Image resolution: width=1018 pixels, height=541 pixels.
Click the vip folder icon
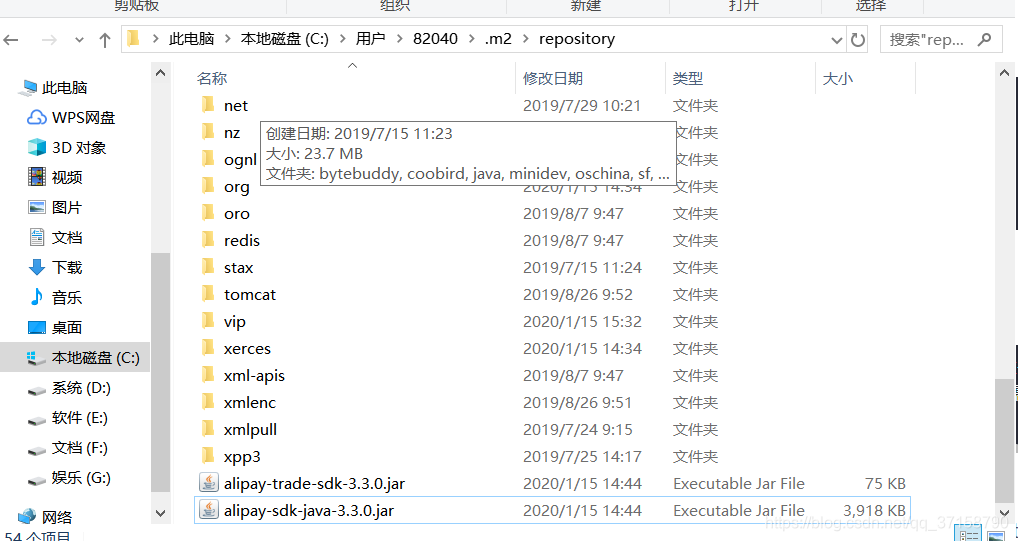click(x=208, y=320)
